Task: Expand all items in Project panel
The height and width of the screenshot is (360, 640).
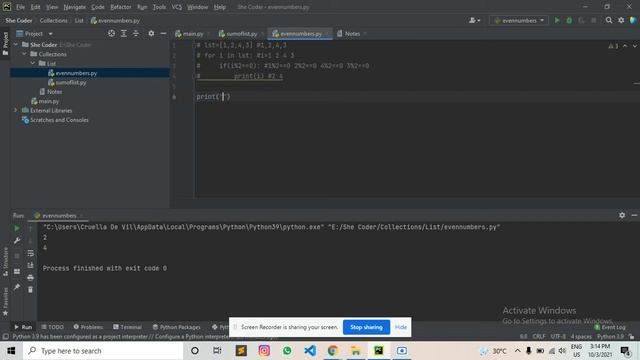Action: (124, 33)
